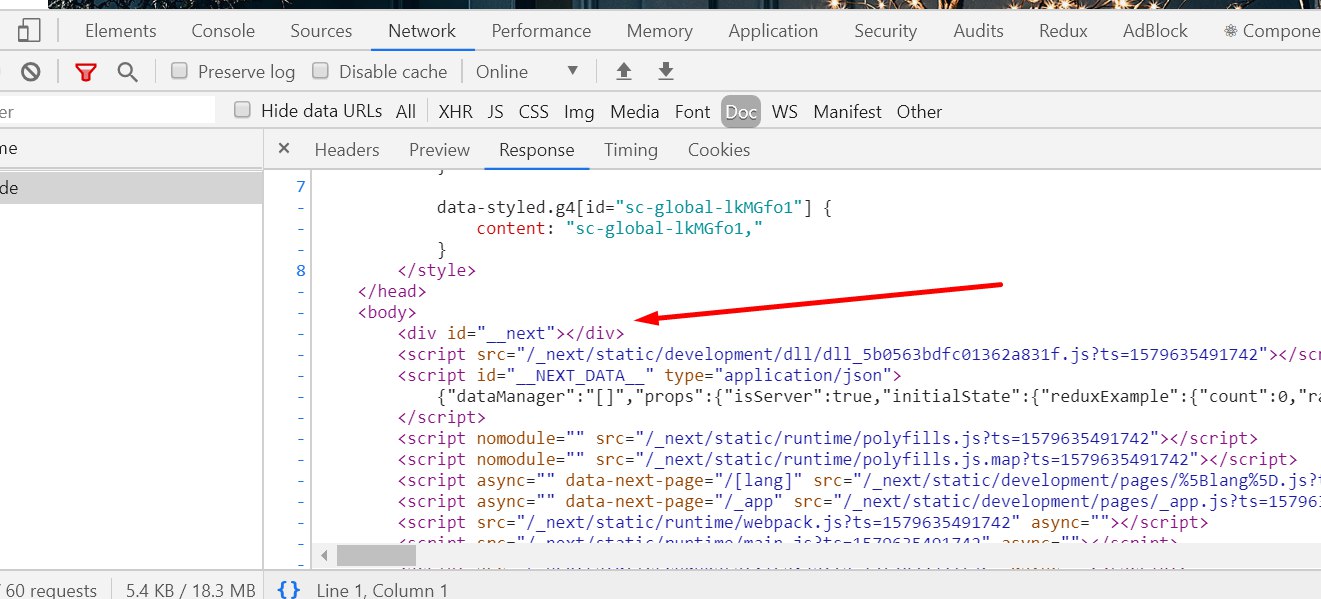Viewport: 1321px width, 599px height.
Task: Click the closing head tag line
Action: 392,291
